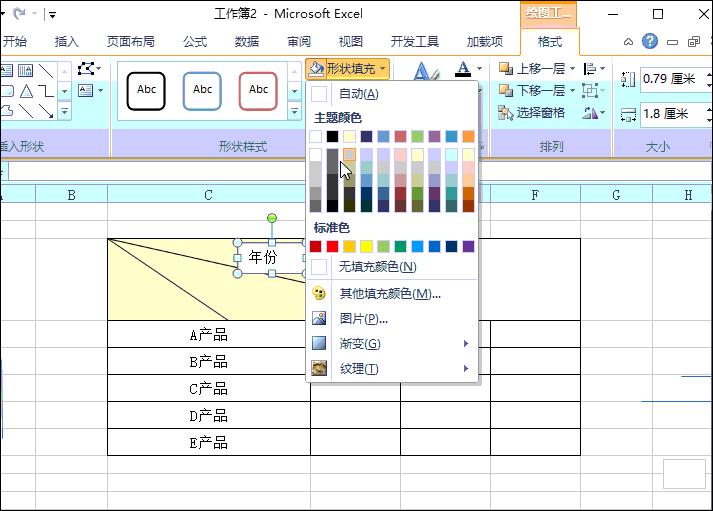The height and width of the screenshot is (511, 713).
Task: Expand the Gradient (渐变) submenu arrow
Action: tap(466, 343)
